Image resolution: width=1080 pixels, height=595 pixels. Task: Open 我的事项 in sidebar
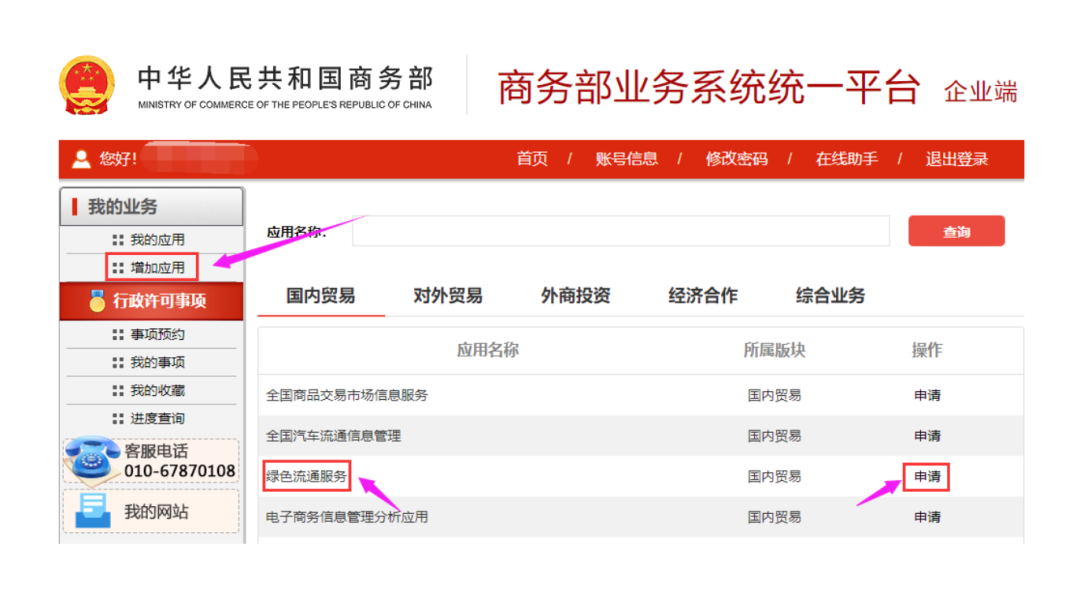click(x=158, y=362)
